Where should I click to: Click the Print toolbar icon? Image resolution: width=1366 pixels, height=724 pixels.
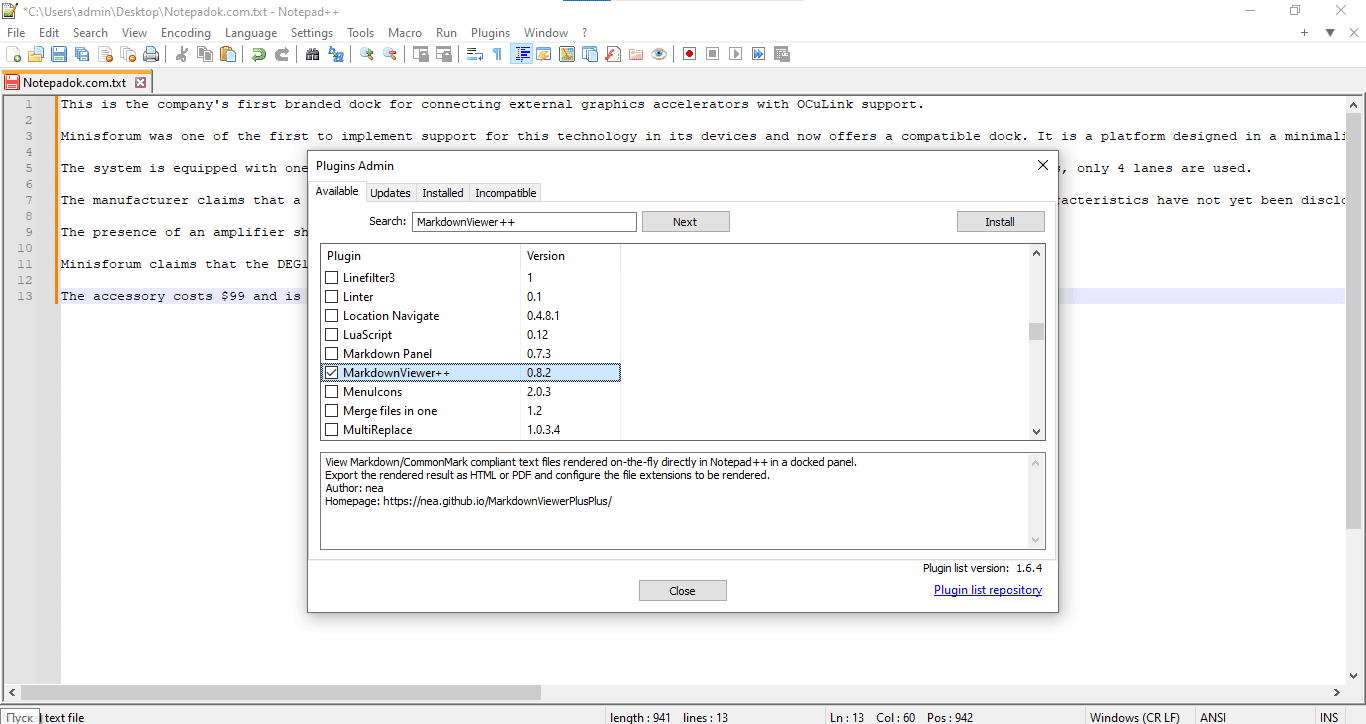point(150,54)
